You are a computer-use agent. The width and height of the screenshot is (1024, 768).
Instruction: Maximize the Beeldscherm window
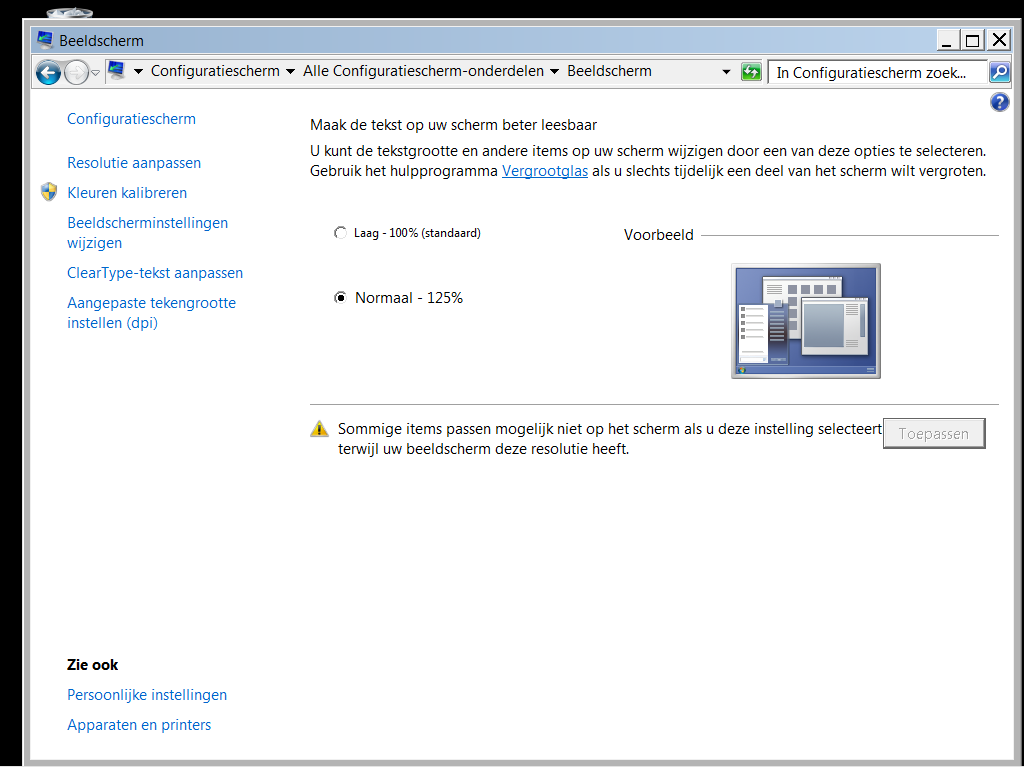pos(972,40)
